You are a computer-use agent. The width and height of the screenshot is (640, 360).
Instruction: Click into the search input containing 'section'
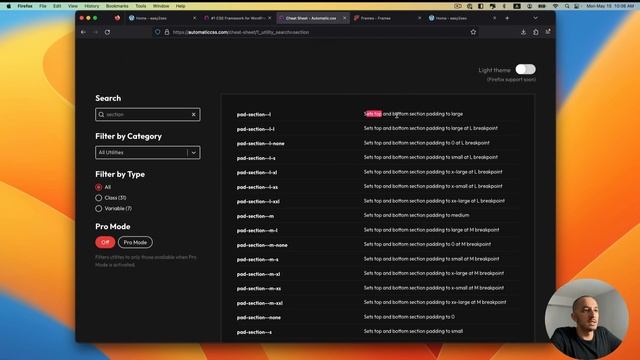[148, 115]
